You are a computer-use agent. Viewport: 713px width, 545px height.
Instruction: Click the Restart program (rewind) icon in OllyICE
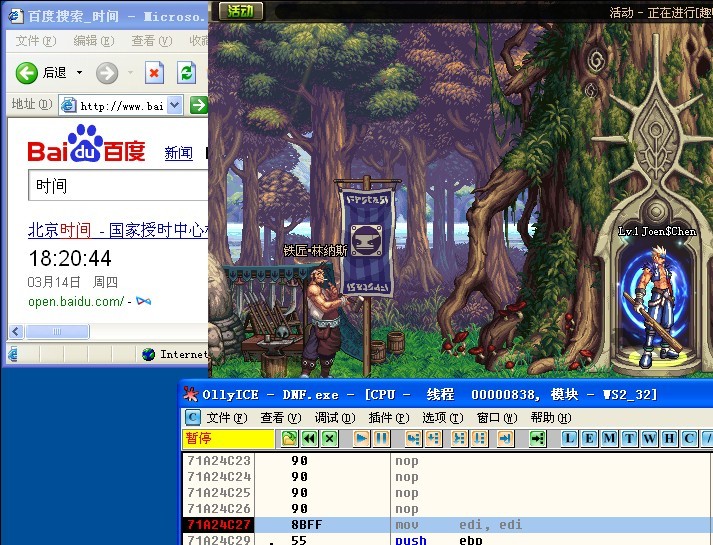(x=310, y=439)
